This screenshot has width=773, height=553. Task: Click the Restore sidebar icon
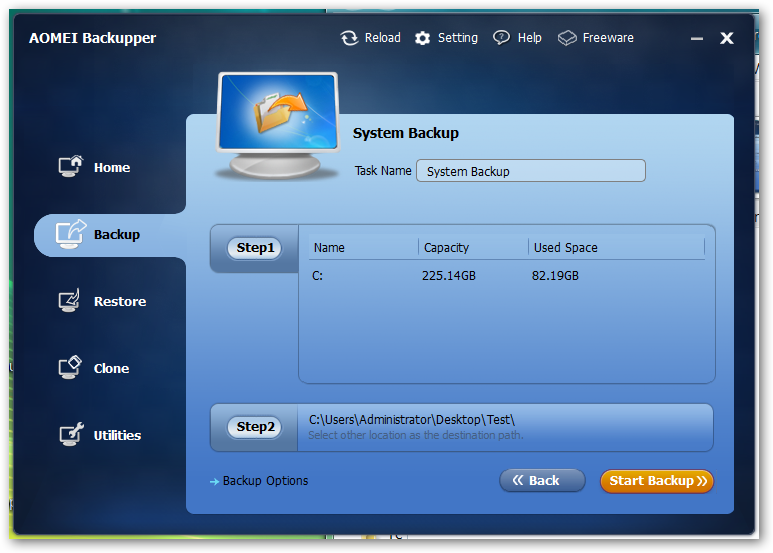click(x=69, y=300)
